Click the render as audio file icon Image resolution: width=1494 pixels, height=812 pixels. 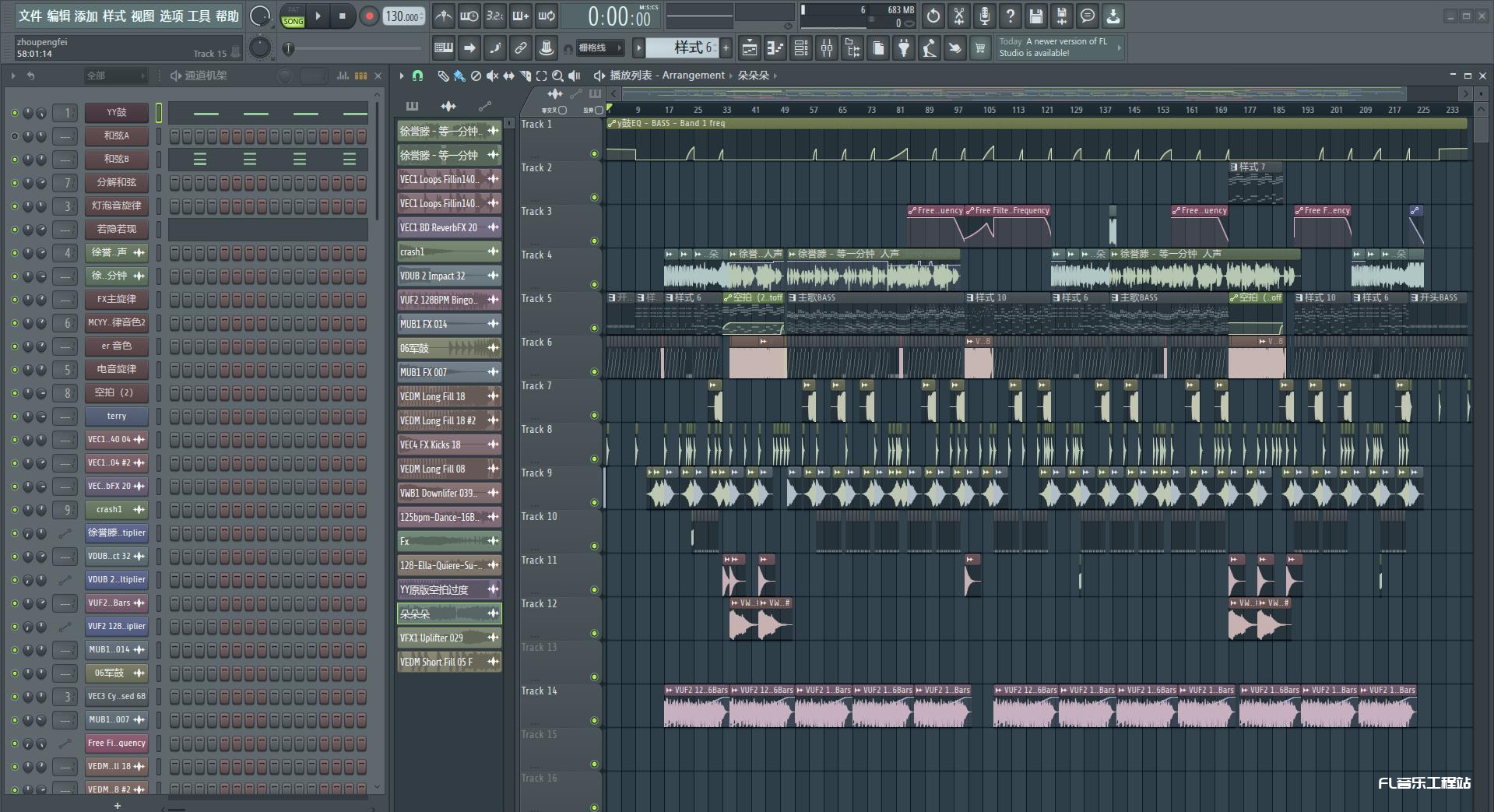click(x=1062, y=16)
